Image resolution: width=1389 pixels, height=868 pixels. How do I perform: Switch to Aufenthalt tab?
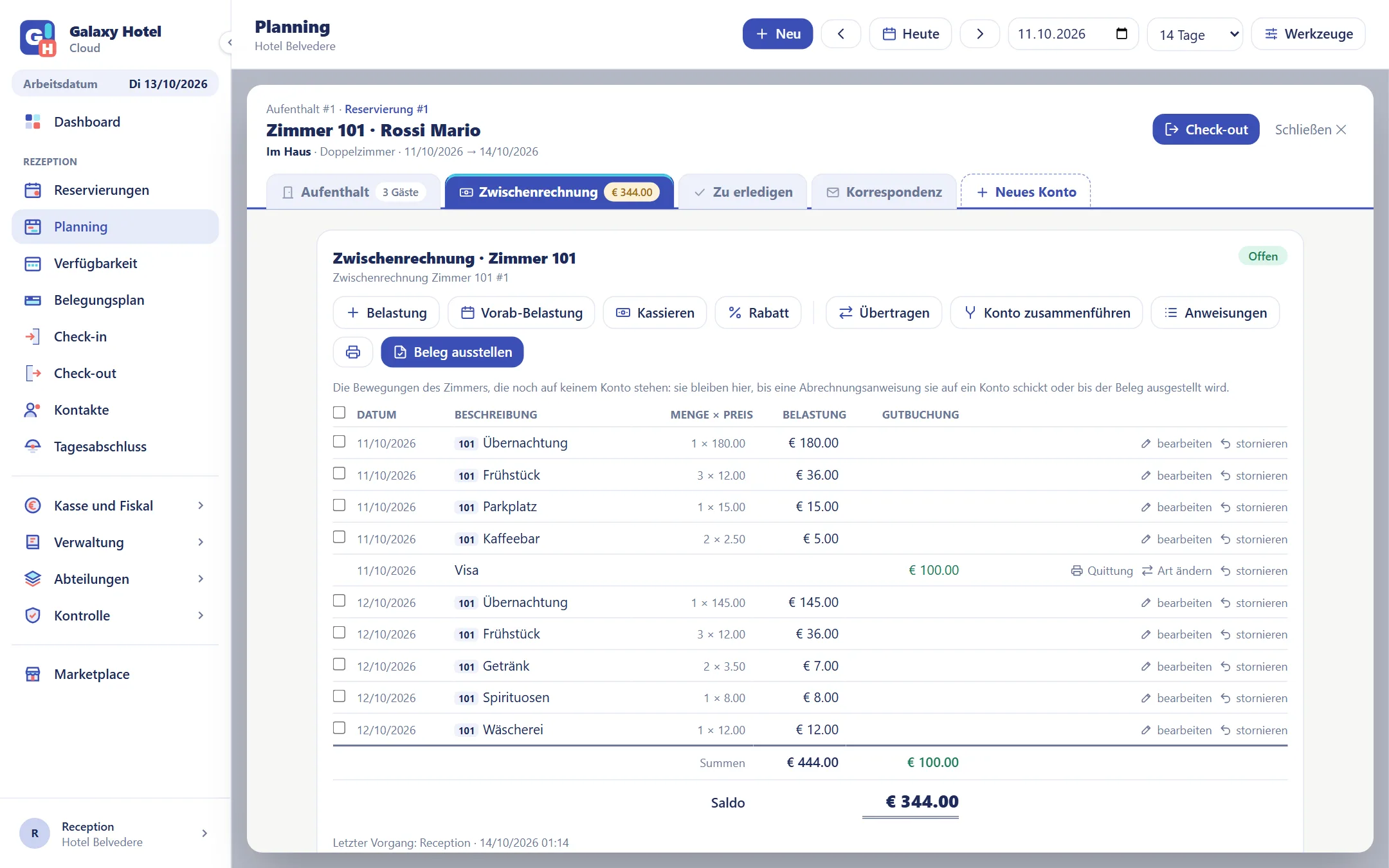tap(353, 192)
